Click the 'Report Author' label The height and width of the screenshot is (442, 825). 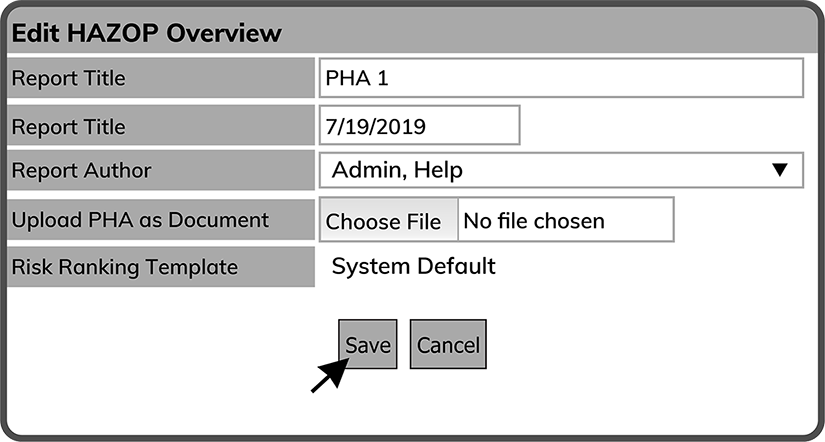(x=82, y=171)
